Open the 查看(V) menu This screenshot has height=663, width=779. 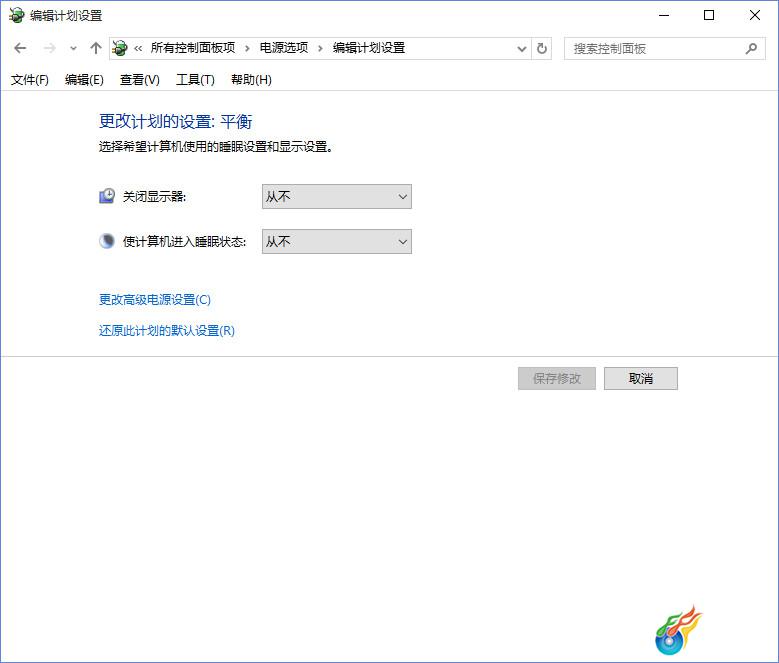click(140, 80)
